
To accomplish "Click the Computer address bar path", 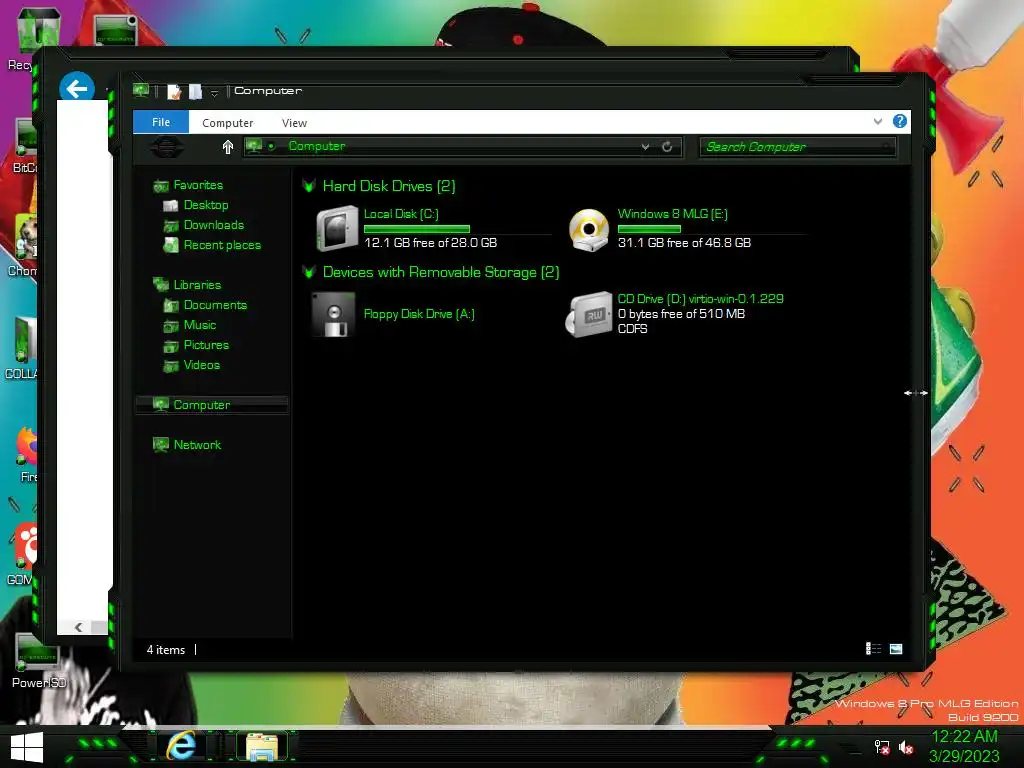I will (x=317, y=146).
